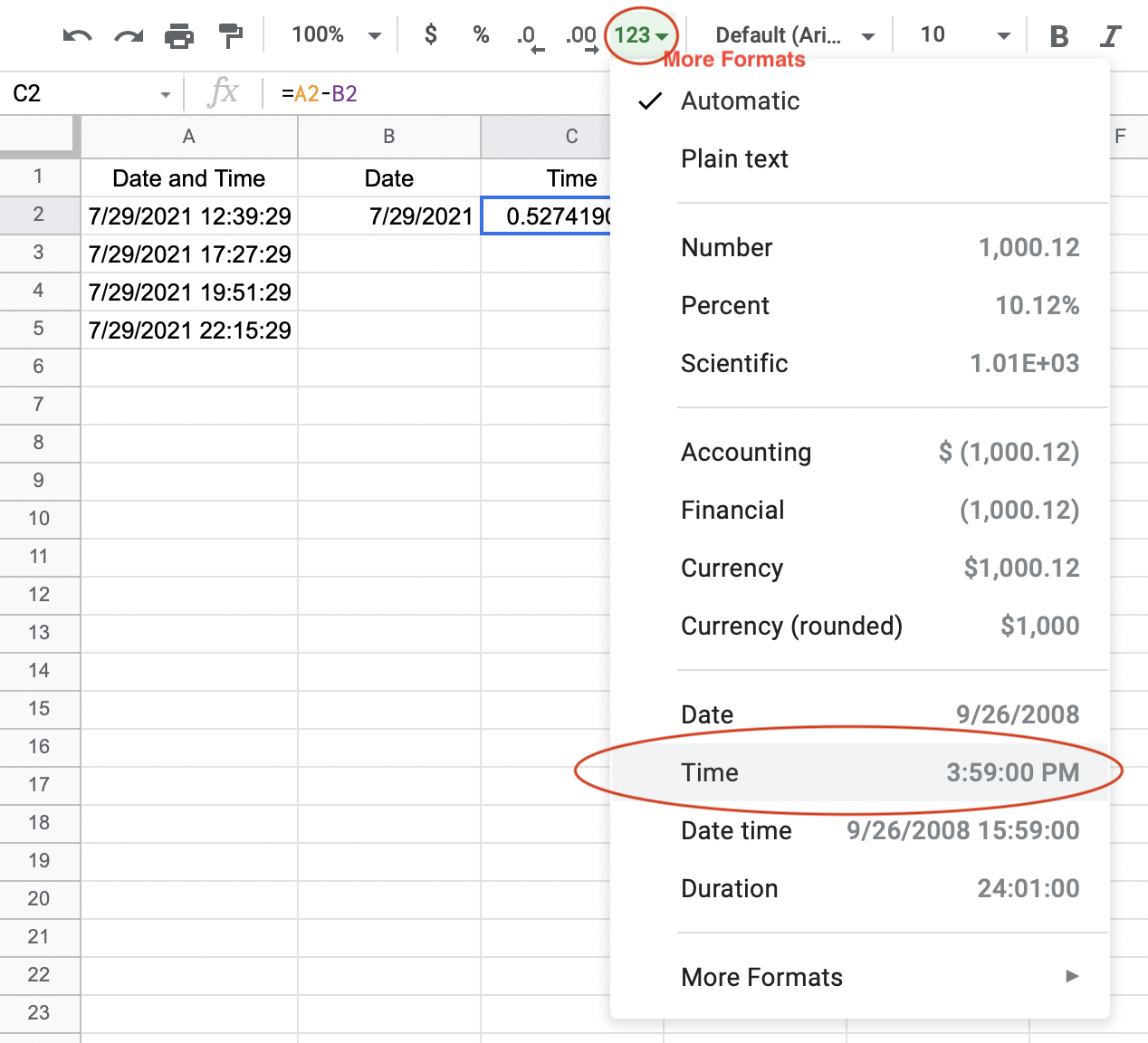Toggle Italic formatting
This screenshot has height=1043, width=1148.
click(1110, 36)
